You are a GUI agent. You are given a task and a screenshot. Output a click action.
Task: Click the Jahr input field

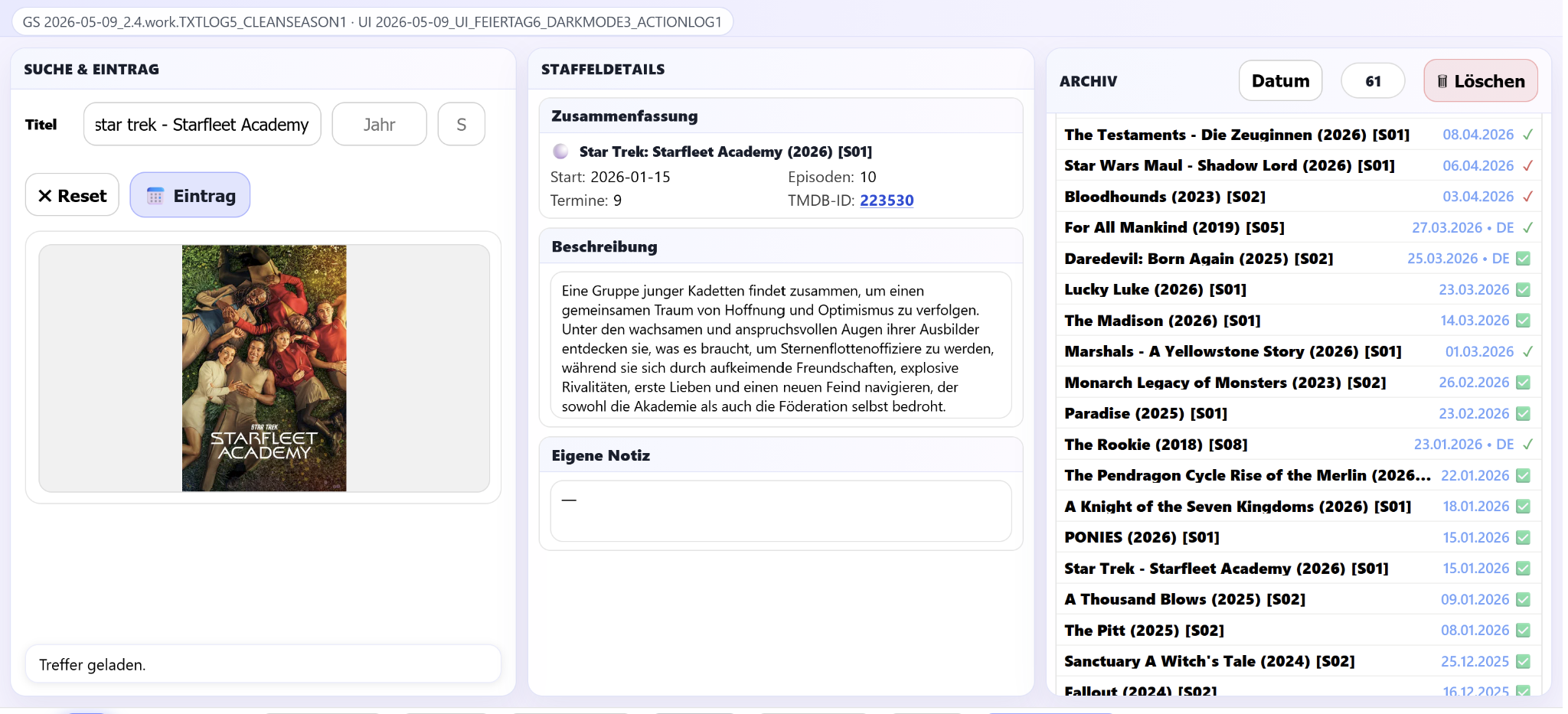379,124
